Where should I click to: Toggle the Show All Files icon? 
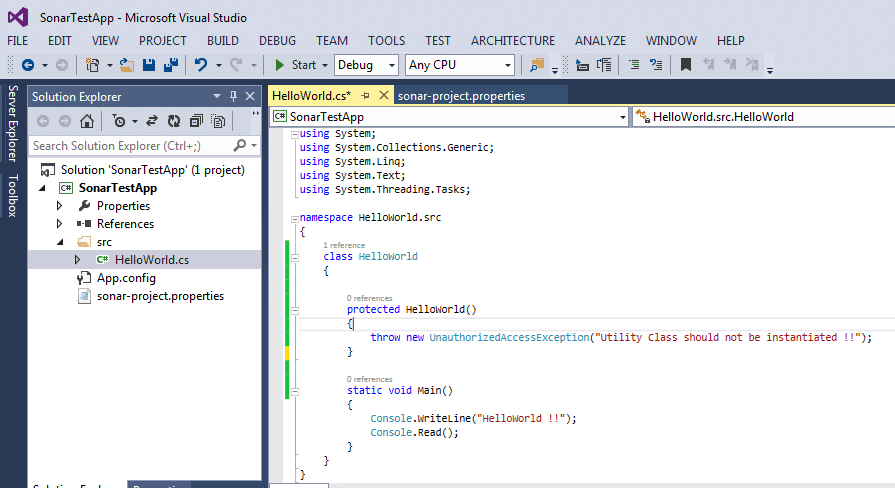[x=218, y=121]
